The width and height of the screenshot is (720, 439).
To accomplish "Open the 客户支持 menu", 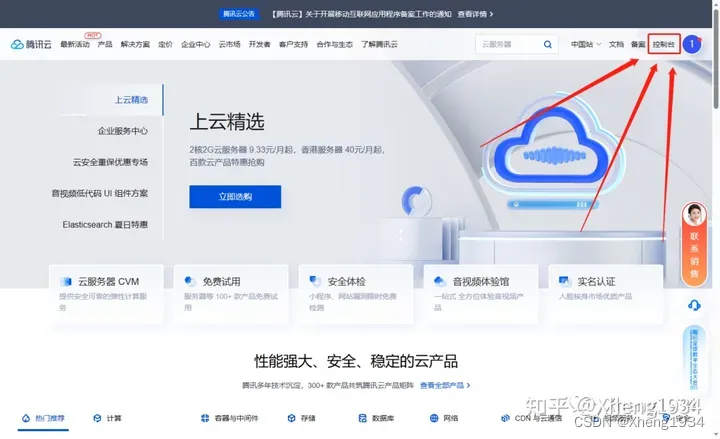I will tap(293, 45).
